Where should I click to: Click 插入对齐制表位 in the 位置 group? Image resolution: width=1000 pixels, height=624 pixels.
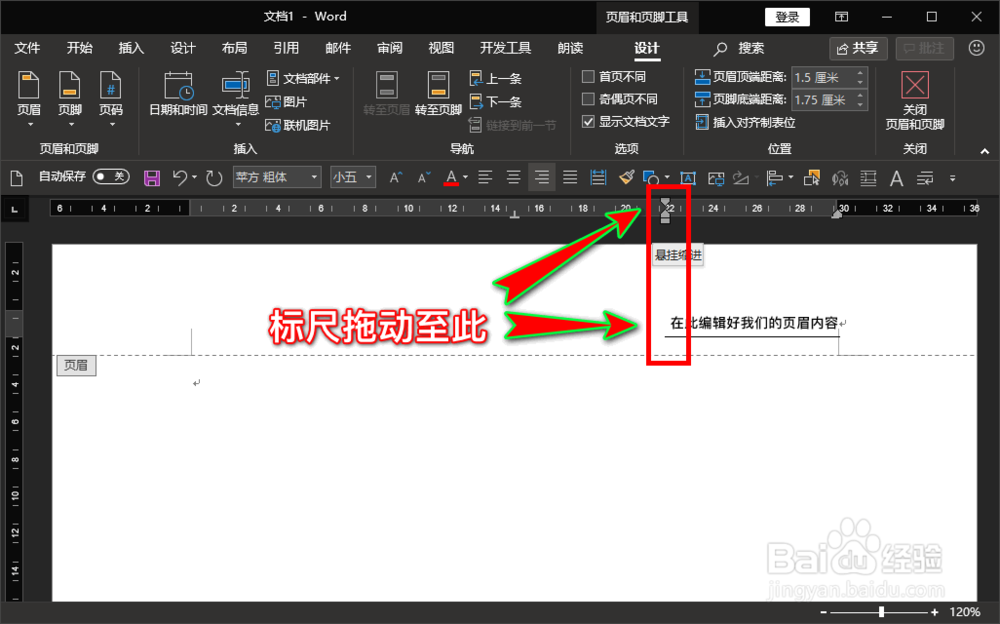(x=754, y=122)
